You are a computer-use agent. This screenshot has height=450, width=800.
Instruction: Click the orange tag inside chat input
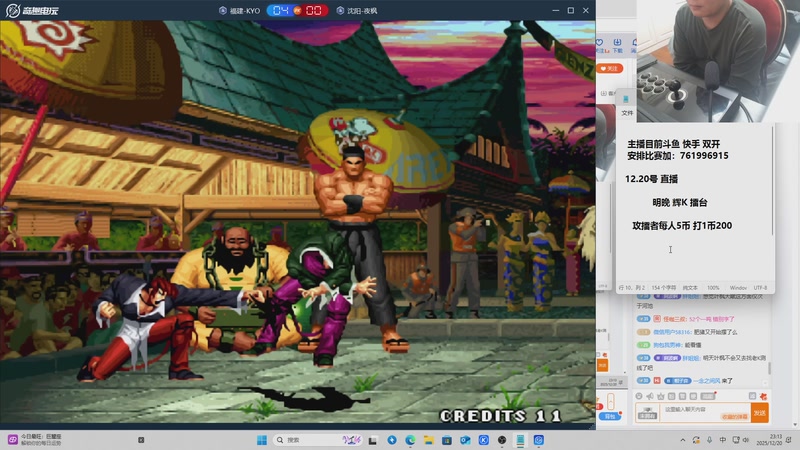(x=734, y=417)
